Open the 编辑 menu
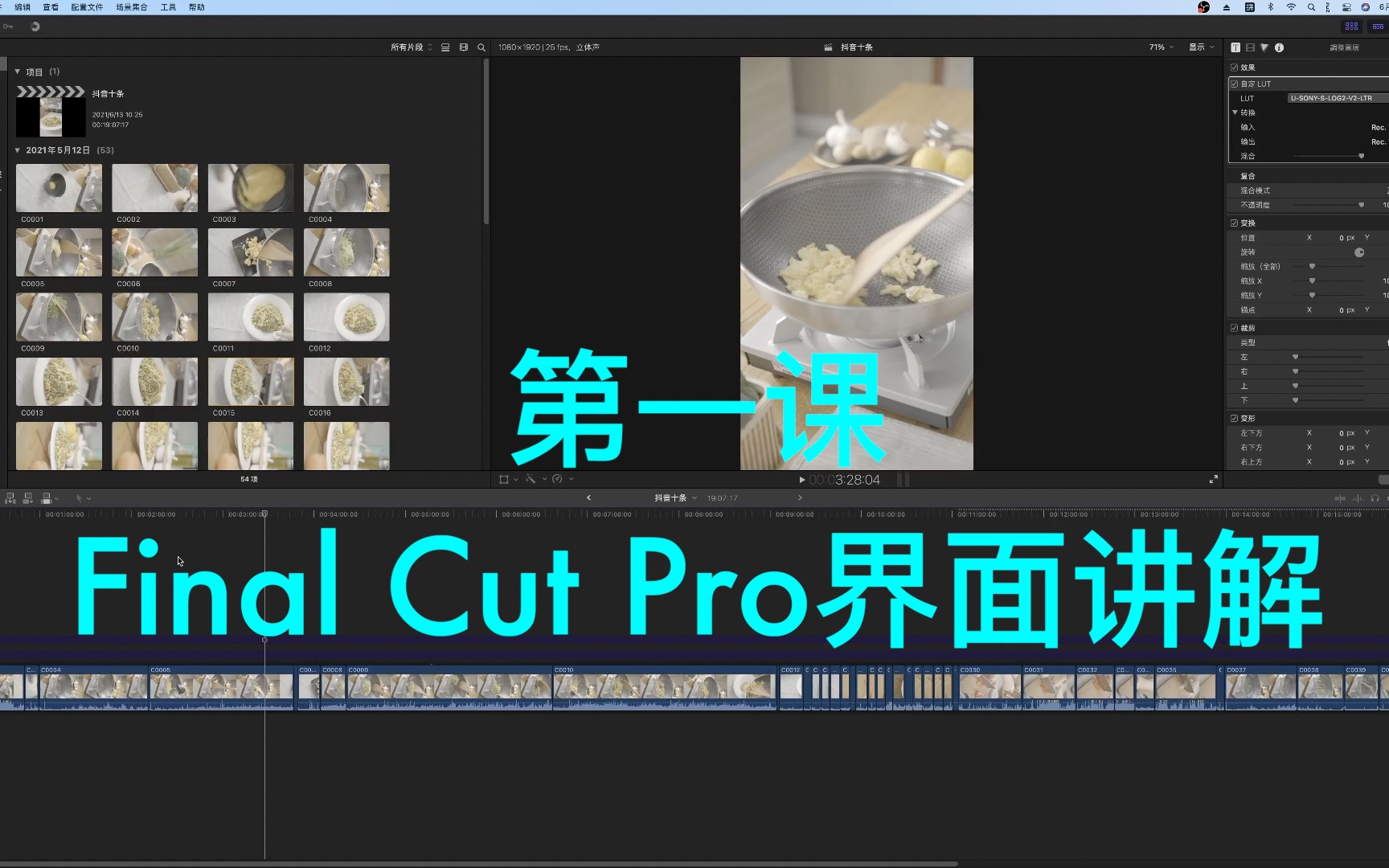 click(23, 7)
